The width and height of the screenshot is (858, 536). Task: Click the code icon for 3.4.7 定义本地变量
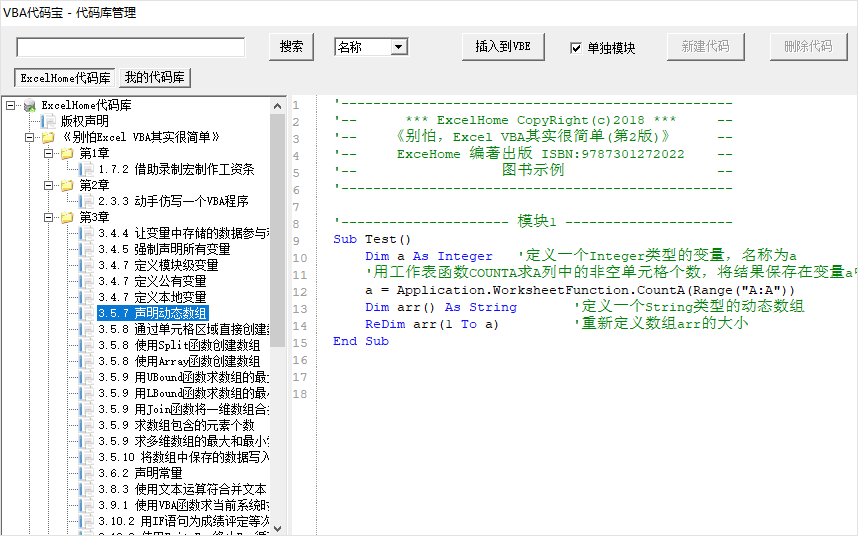pyautogui.click(x=86, y=298)
